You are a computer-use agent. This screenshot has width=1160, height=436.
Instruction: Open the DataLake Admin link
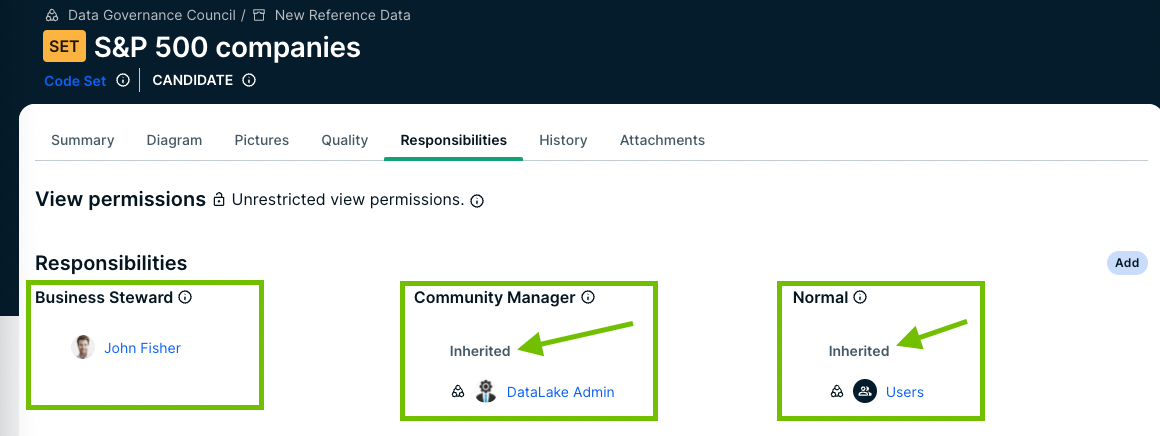(x=560, y=392)
